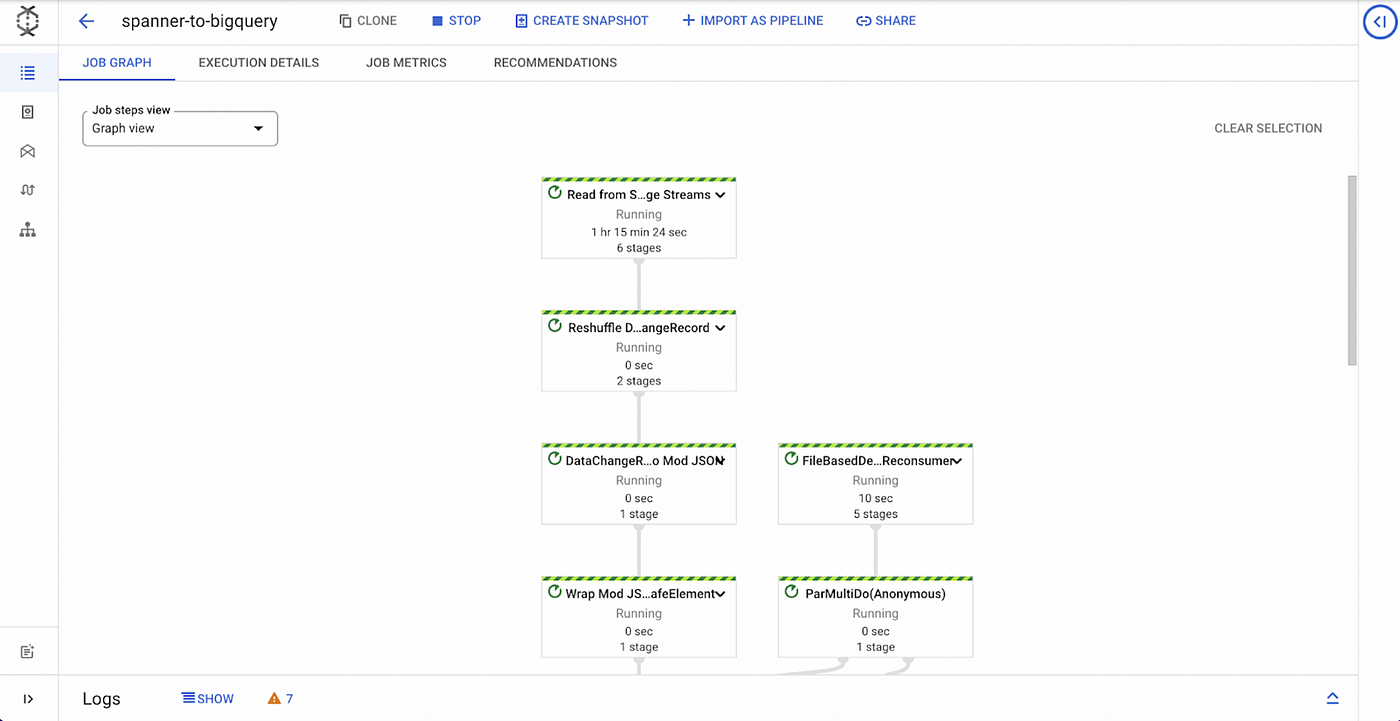Click running status icon on Reshuffle step
Image resolution: width=1400 pixels, height=721 pixels.
pyautogui.click(x=555, y=326)
